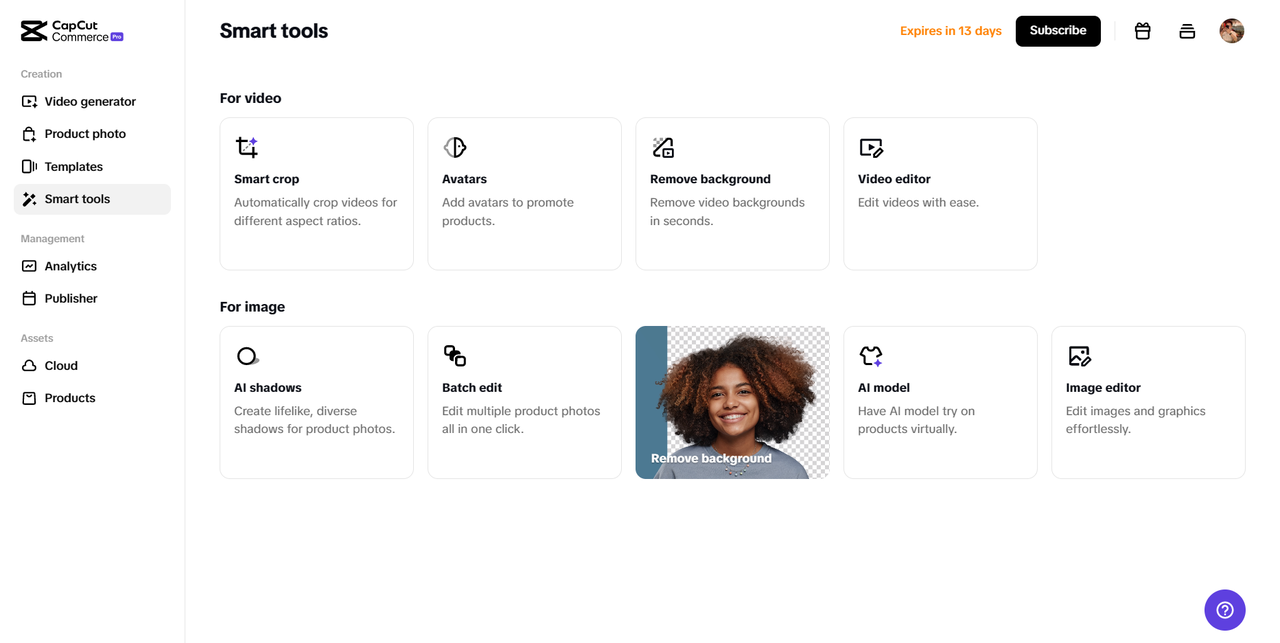Click the CapCut Commerce Pro logo
The image size is (1280, 643).
point(72,31)
